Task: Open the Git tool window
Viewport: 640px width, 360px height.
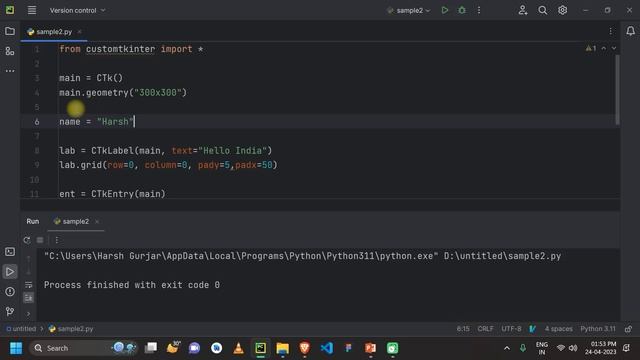Action: tap(10, 311)
